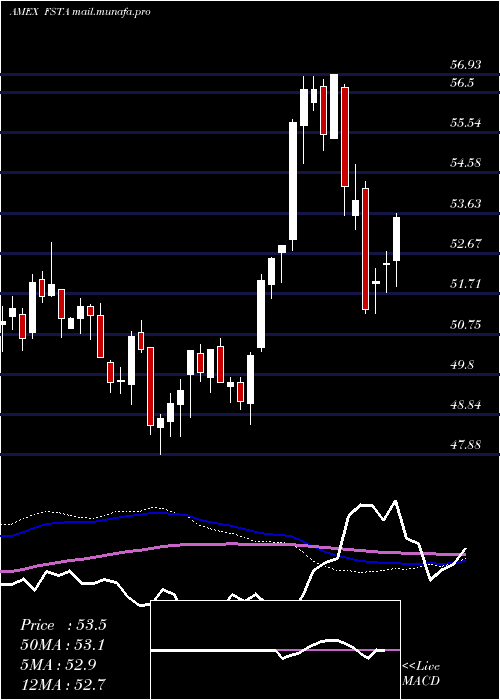Click the 50MA : 53.1 readout

[63, 645]
